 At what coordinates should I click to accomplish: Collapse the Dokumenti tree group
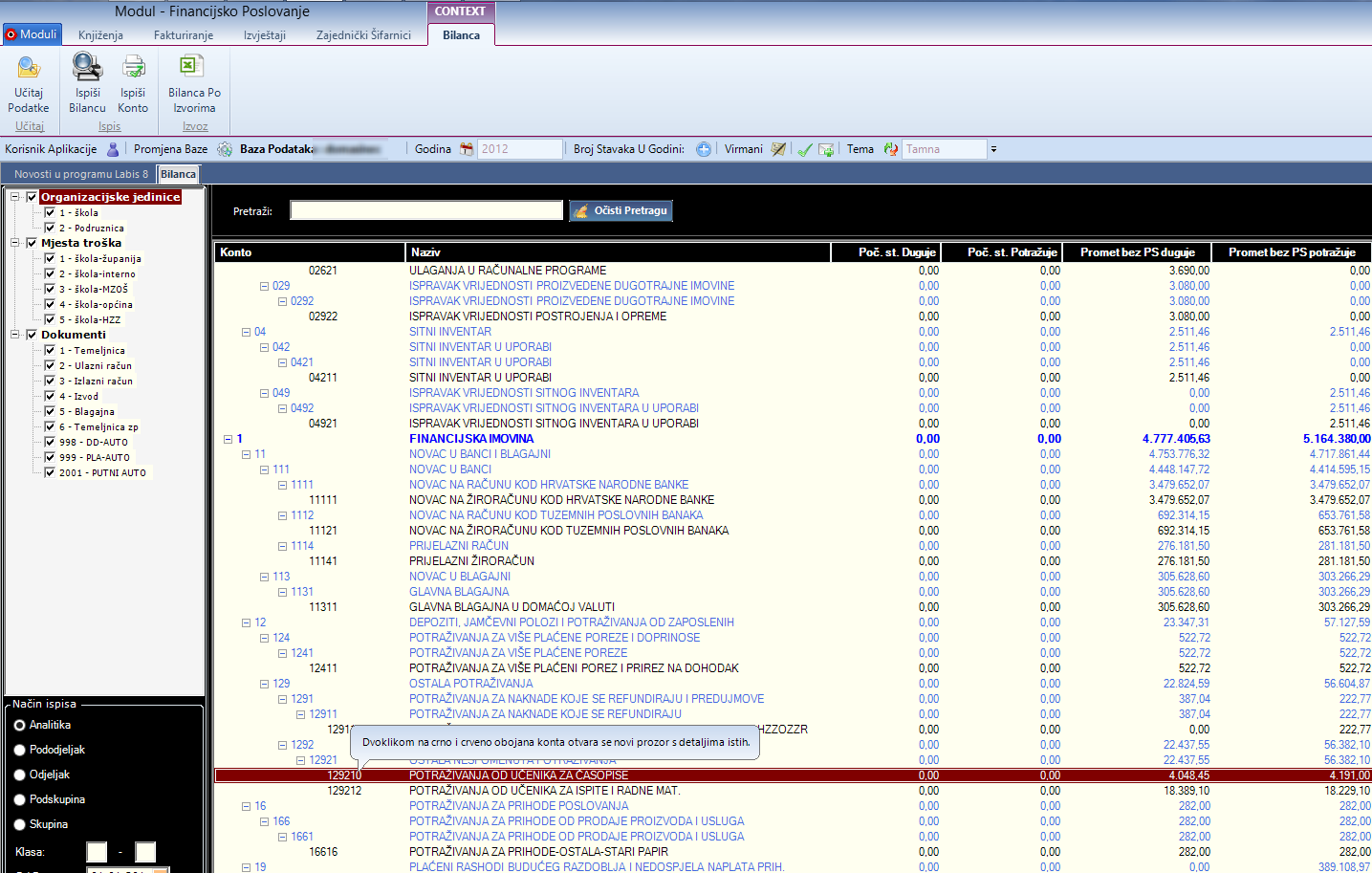[x=15, y=335]
